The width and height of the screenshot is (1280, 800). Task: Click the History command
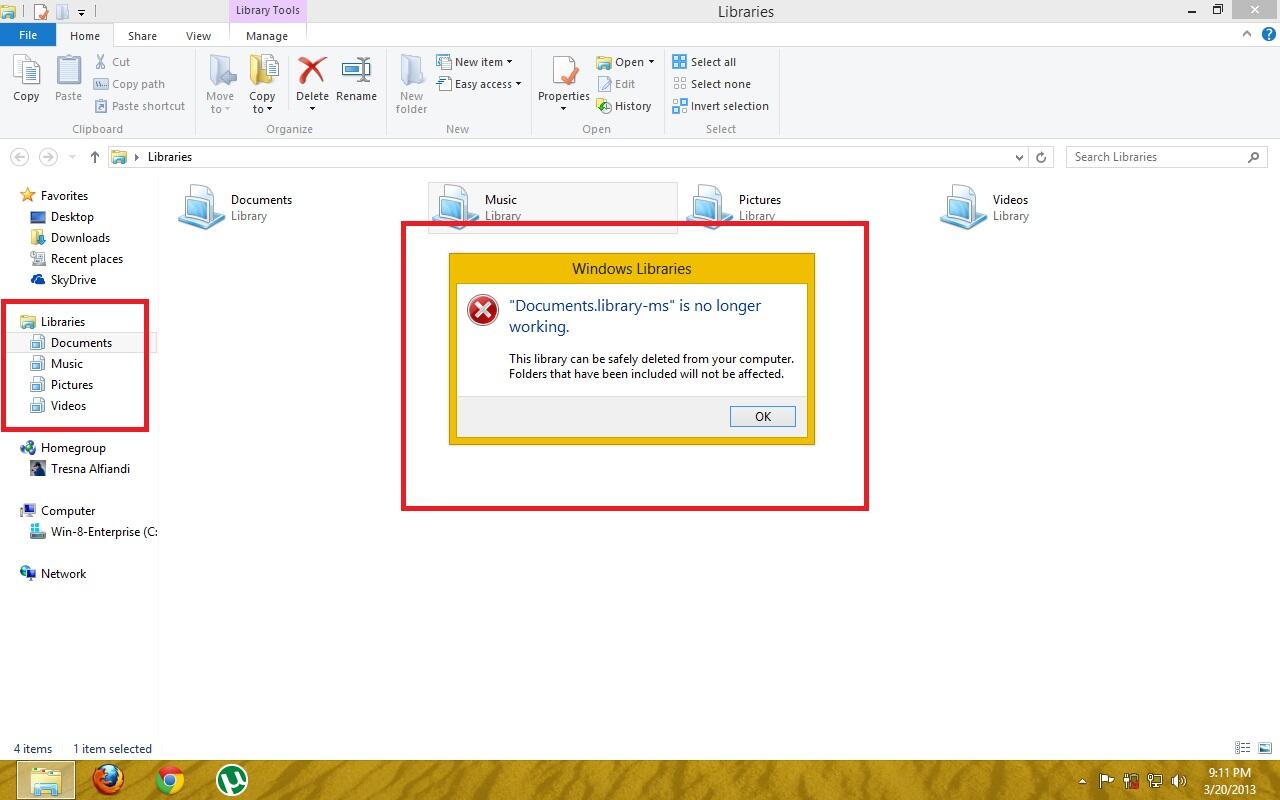coord(624,106)
